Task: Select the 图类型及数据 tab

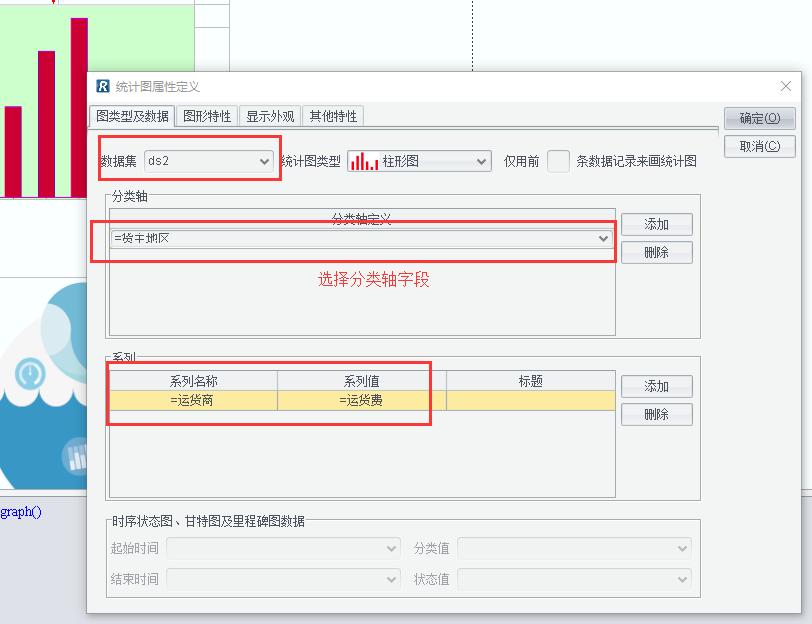Action: [133, 116]
